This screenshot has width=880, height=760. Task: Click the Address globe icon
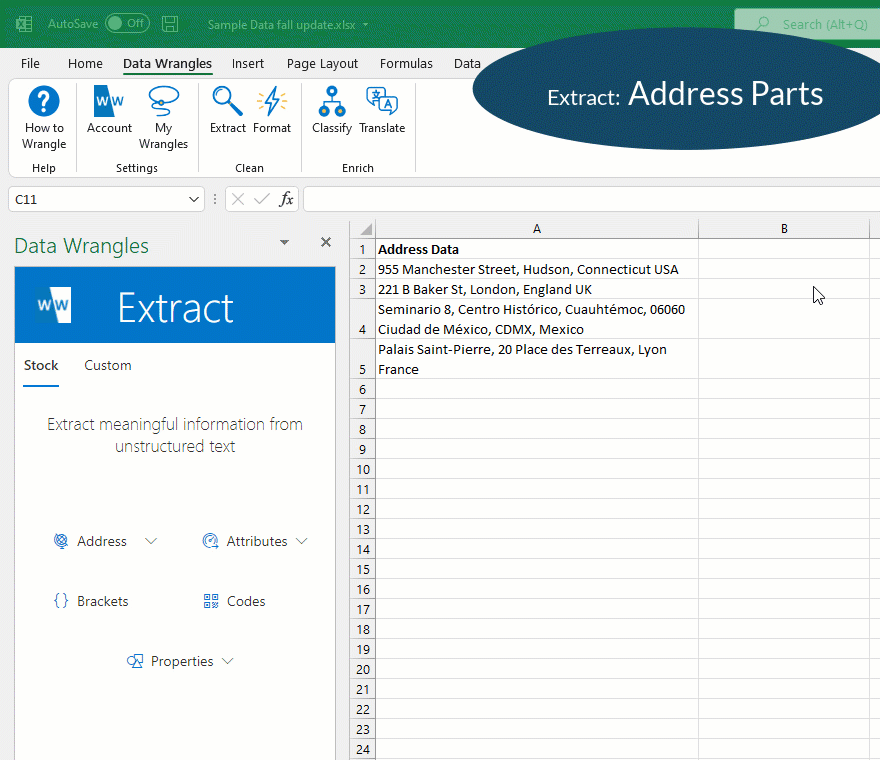coord(61,541)
